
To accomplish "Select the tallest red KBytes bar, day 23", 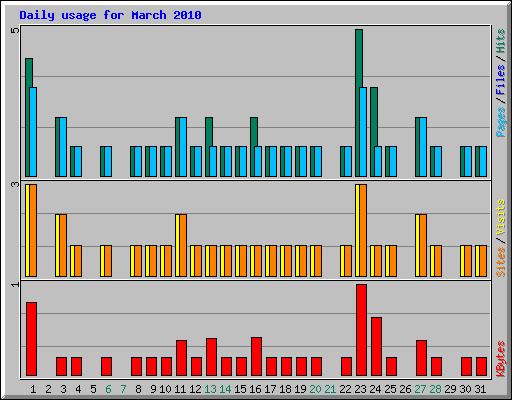I will point(361,330).
